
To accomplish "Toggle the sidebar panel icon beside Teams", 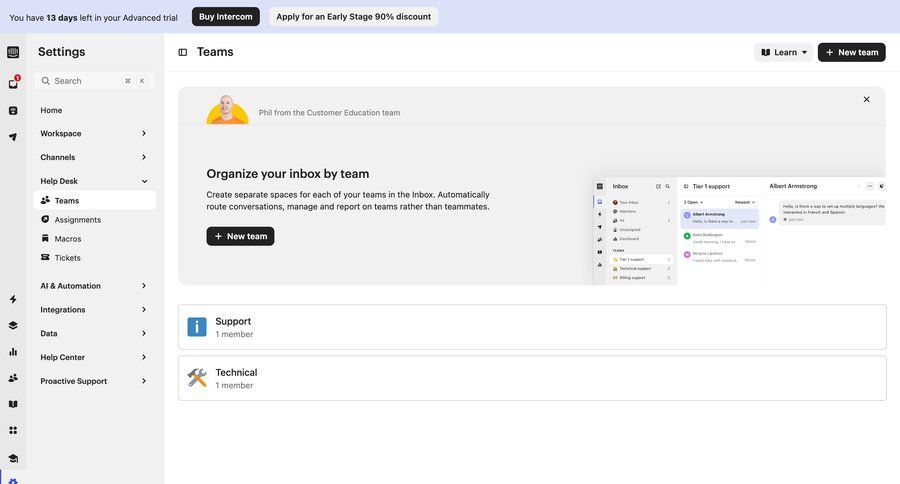I will [183, 52].
